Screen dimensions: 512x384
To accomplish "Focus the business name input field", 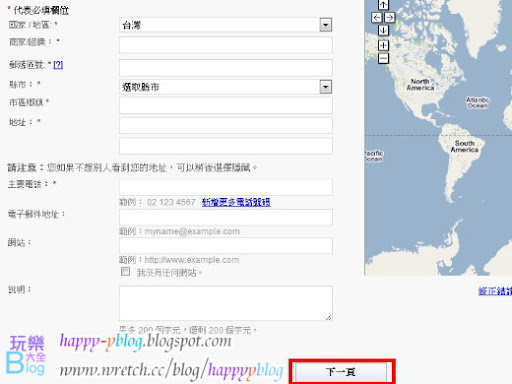I will click(226, 45).
